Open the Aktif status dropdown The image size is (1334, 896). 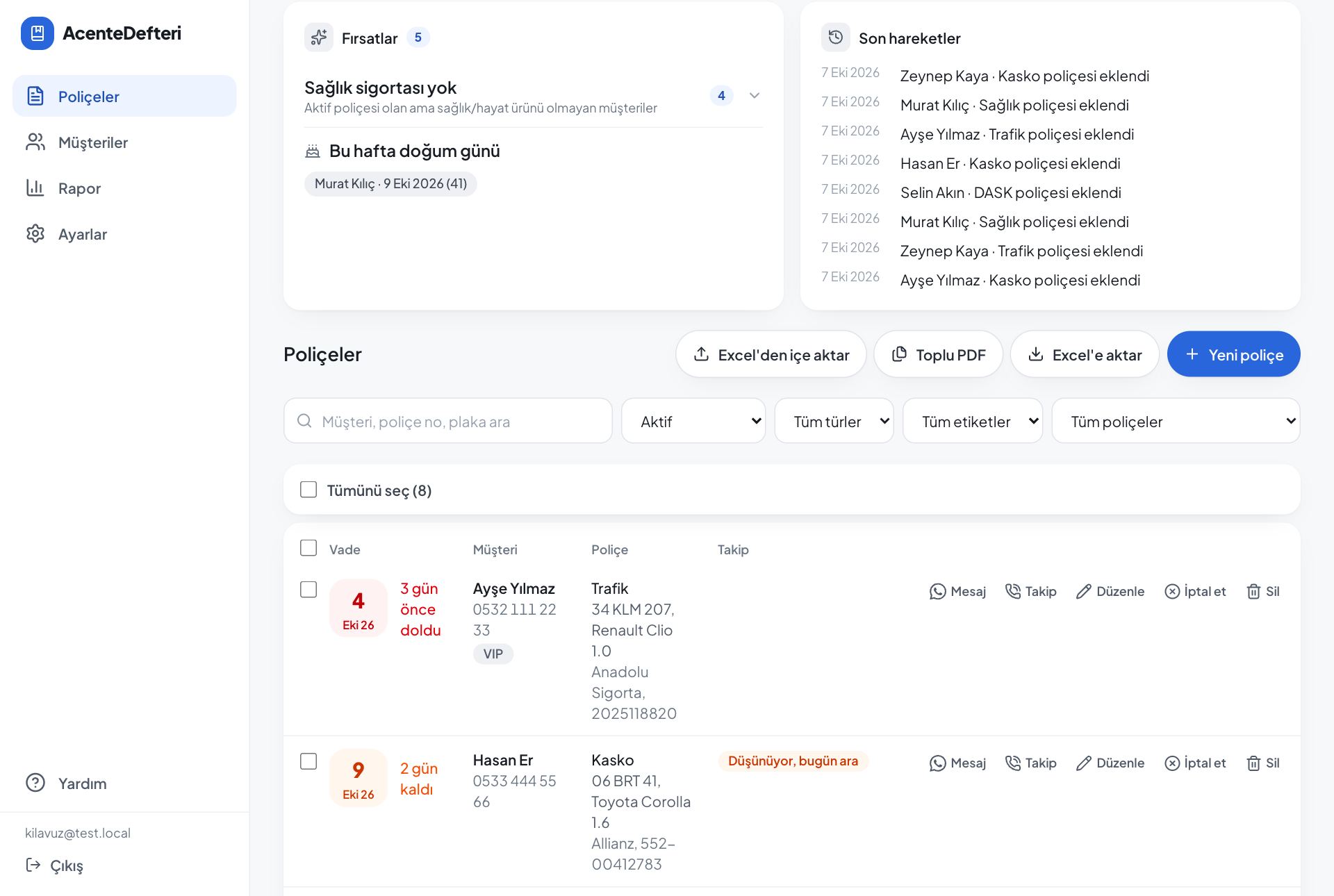[693, 421]
